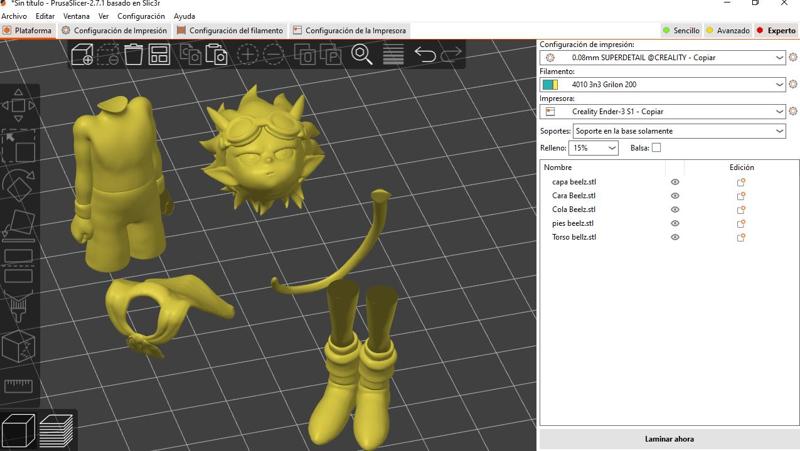Image resolution: width=800 pixels, height=451 pixels.
Task: Hide capa beelz.stl using eye icon
Action: coord(675,182)
